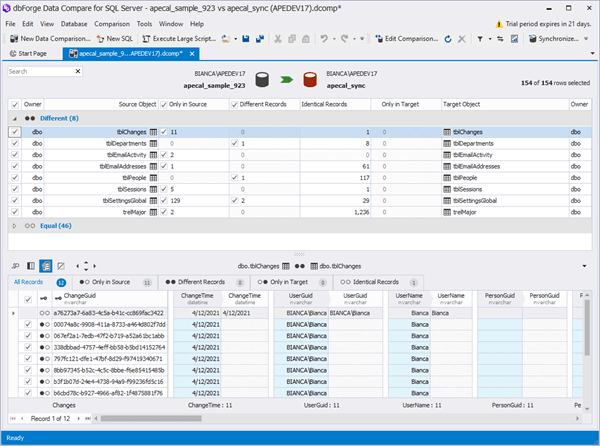Screen dimensions: 600x446
Task: Launch the Synchronize wizard
Action: 554,39
